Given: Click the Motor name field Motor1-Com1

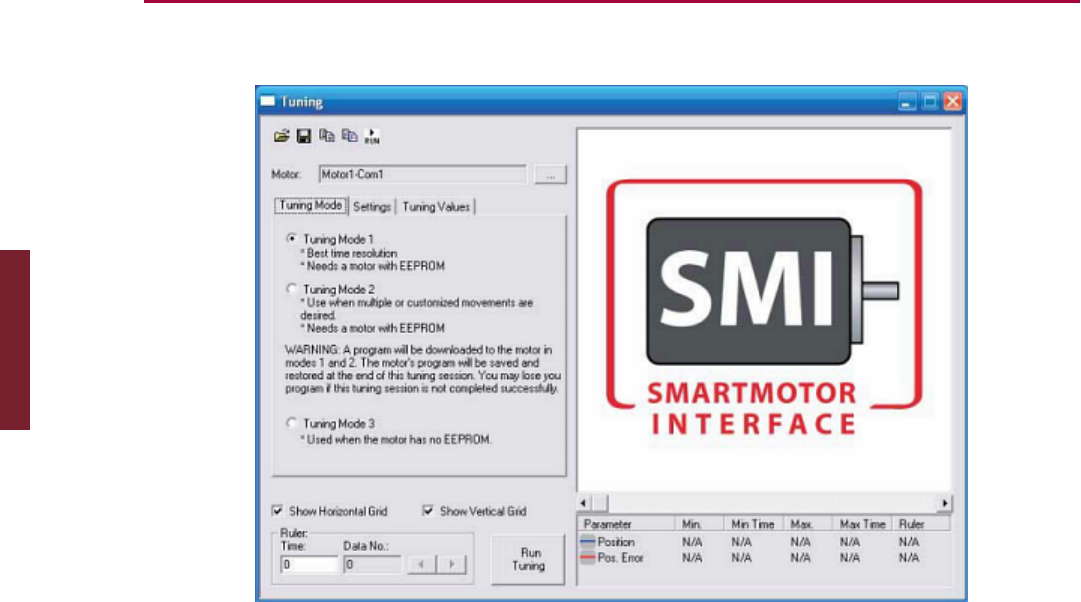Looking at the screenshot, I should coord(423,174).
